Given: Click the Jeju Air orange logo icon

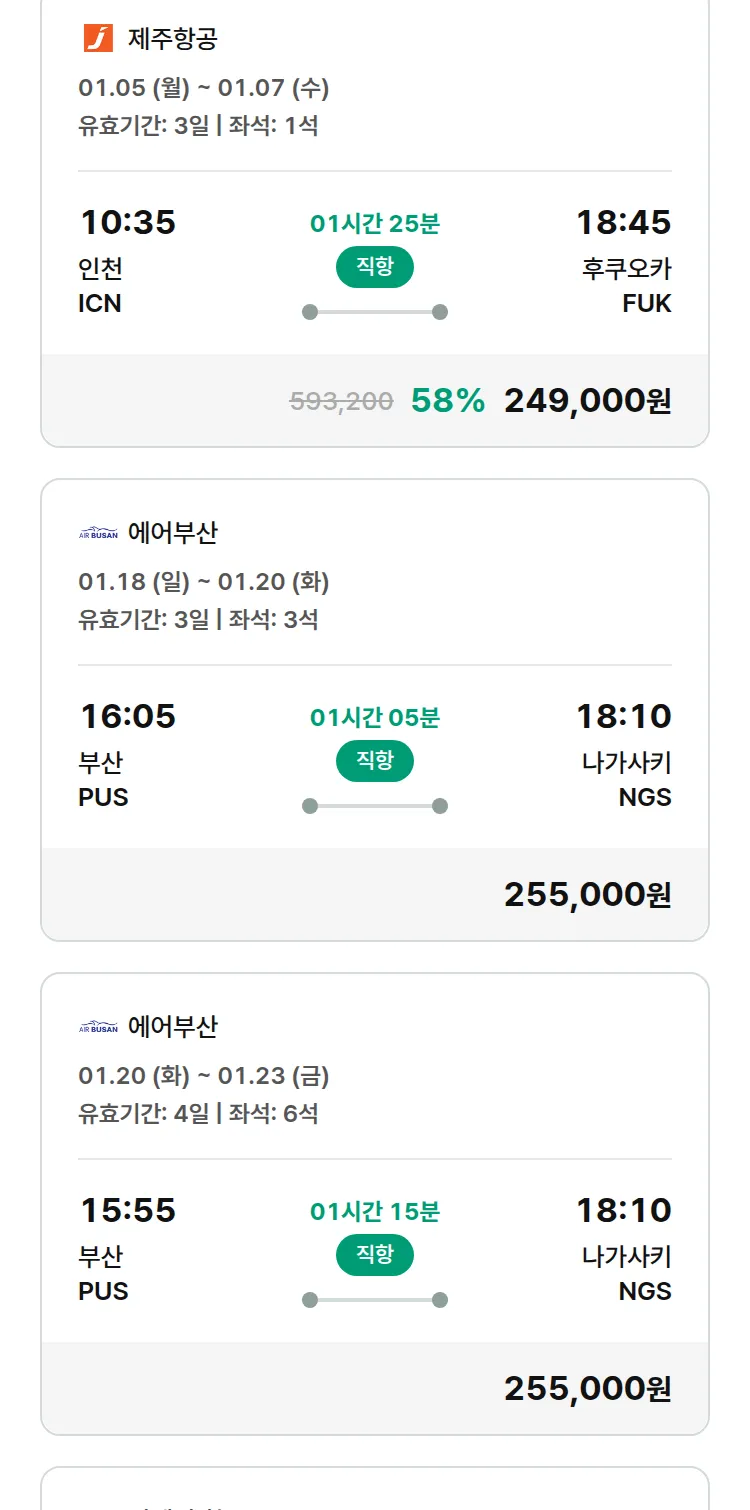Looking at the screenshot, I should 98,39.
